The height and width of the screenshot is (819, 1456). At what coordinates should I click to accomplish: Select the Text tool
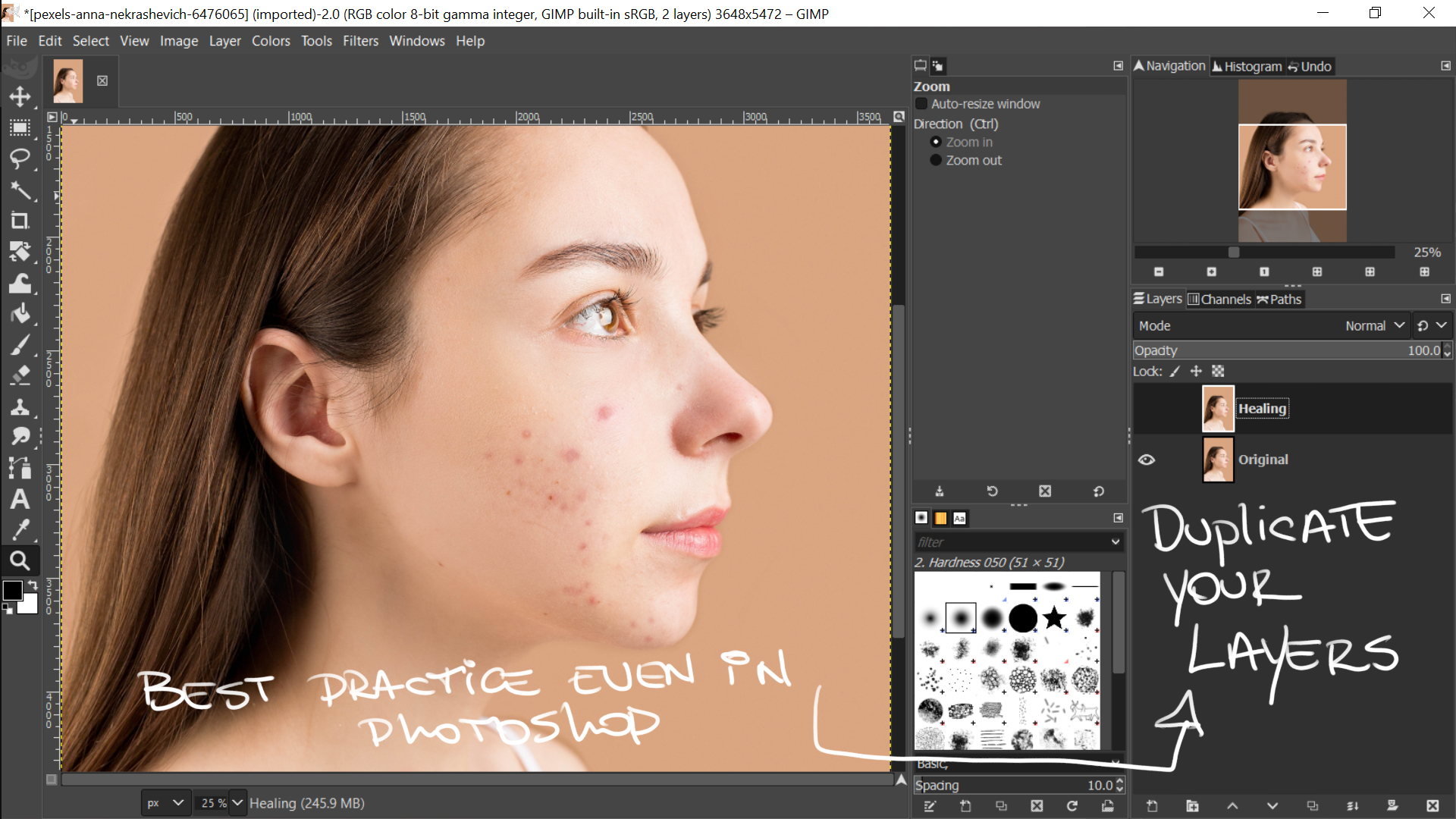[x=20, y=499]
